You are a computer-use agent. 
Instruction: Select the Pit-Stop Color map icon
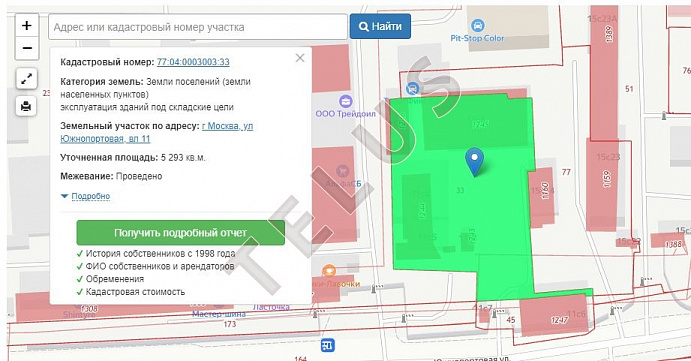point(477,25)
